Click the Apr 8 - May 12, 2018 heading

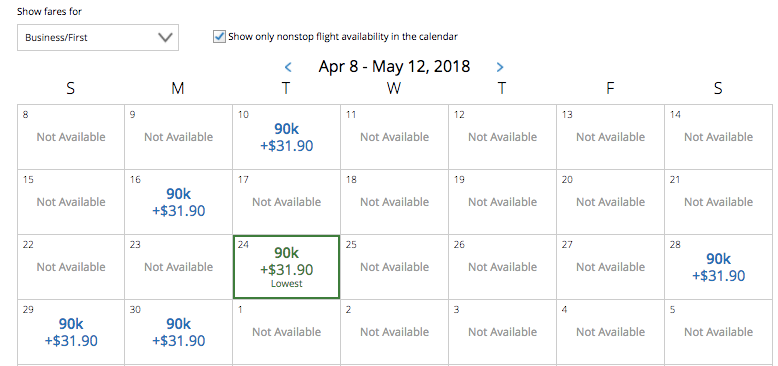pos(394,66)
